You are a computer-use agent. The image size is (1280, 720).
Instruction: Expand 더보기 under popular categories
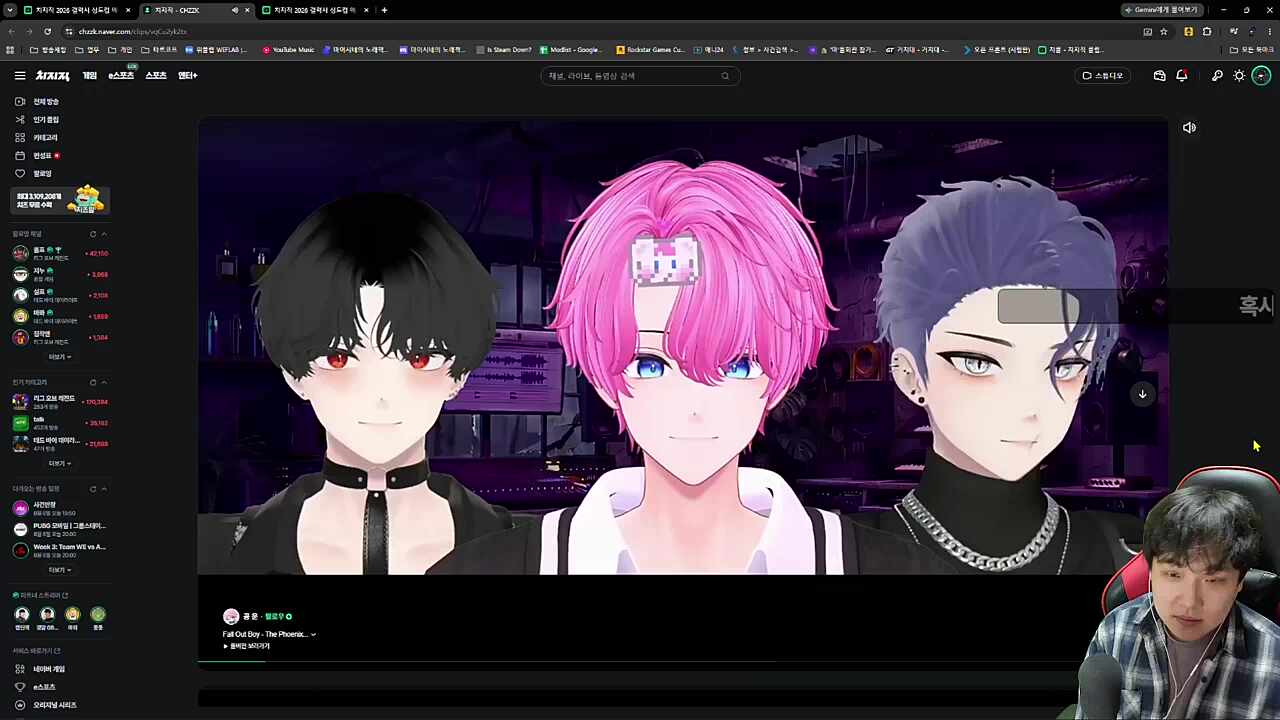[60, 463]
